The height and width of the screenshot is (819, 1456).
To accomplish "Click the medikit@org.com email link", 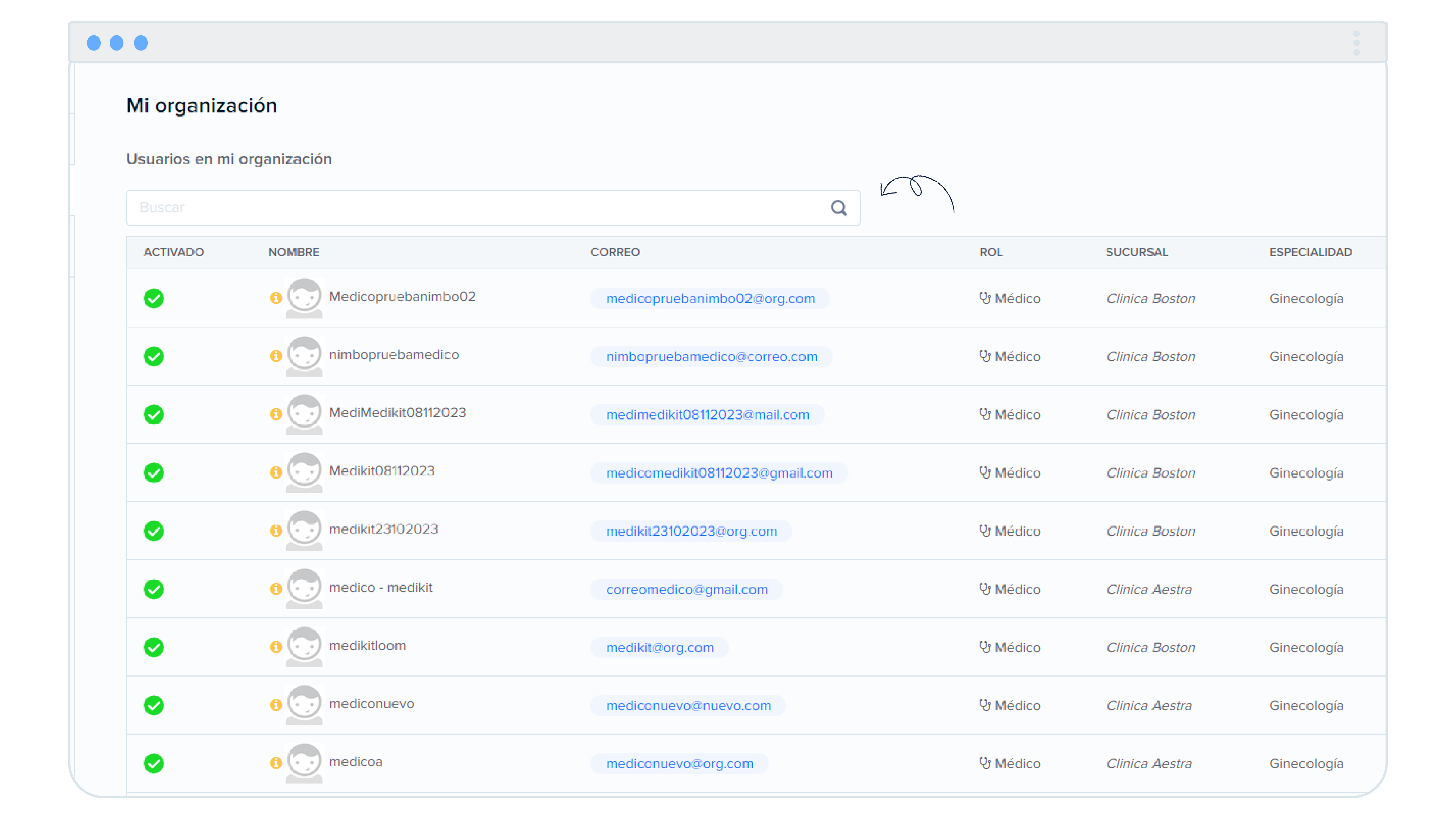I will tap(660, 647).
